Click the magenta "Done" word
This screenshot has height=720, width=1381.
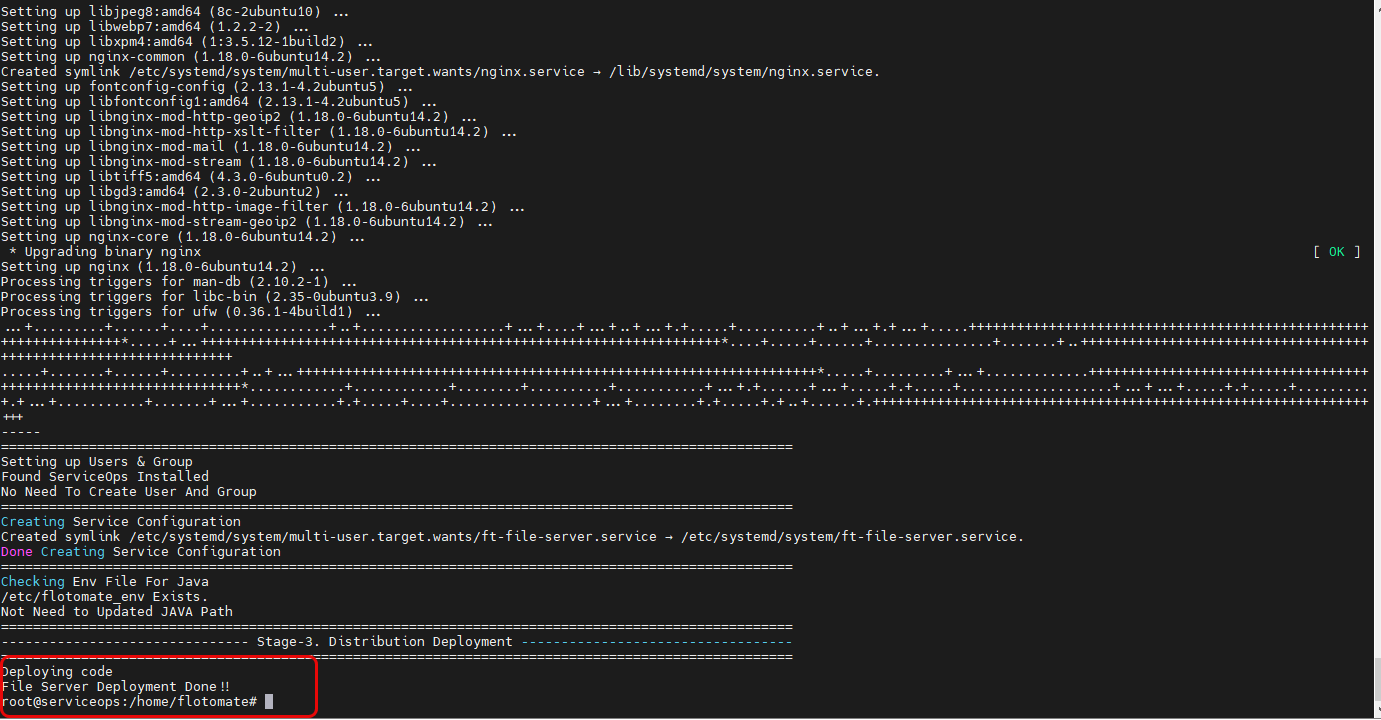(17, 552)
